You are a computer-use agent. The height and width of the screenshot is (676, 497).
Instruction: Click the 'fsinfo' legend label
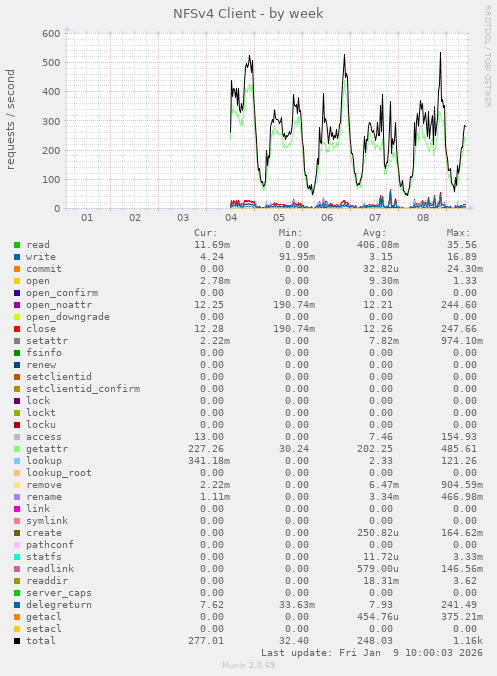point(44,353)
